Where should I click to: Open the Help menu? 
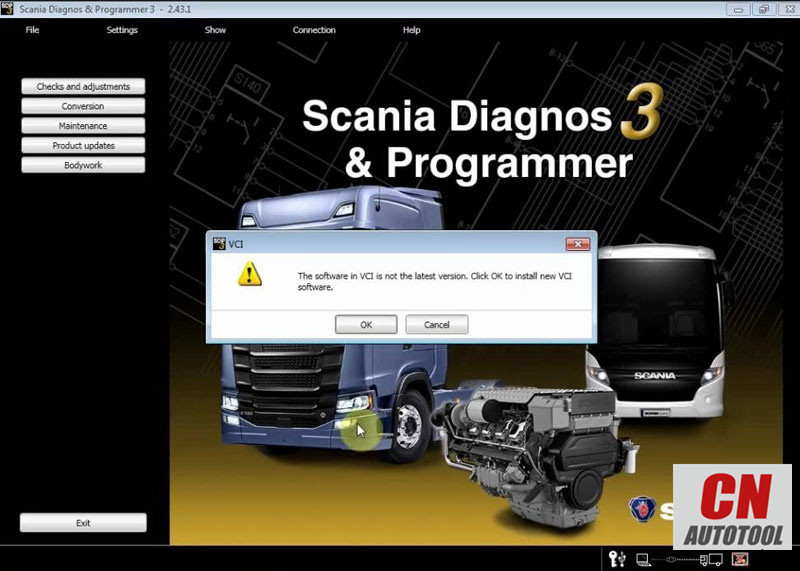click(x=411, y=30)
